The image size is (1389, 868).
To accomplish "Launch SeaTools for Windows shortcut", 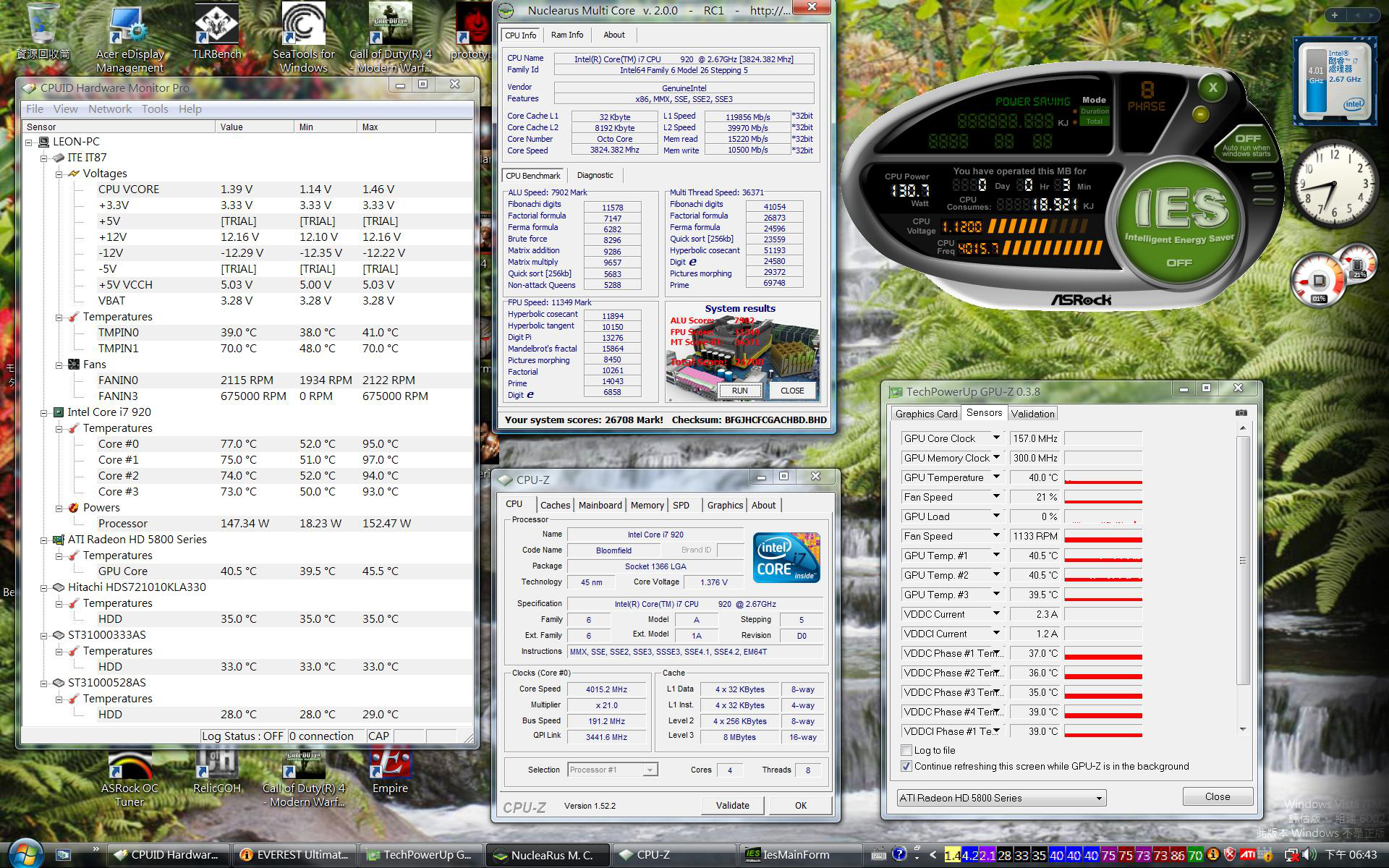I will 303,38.
